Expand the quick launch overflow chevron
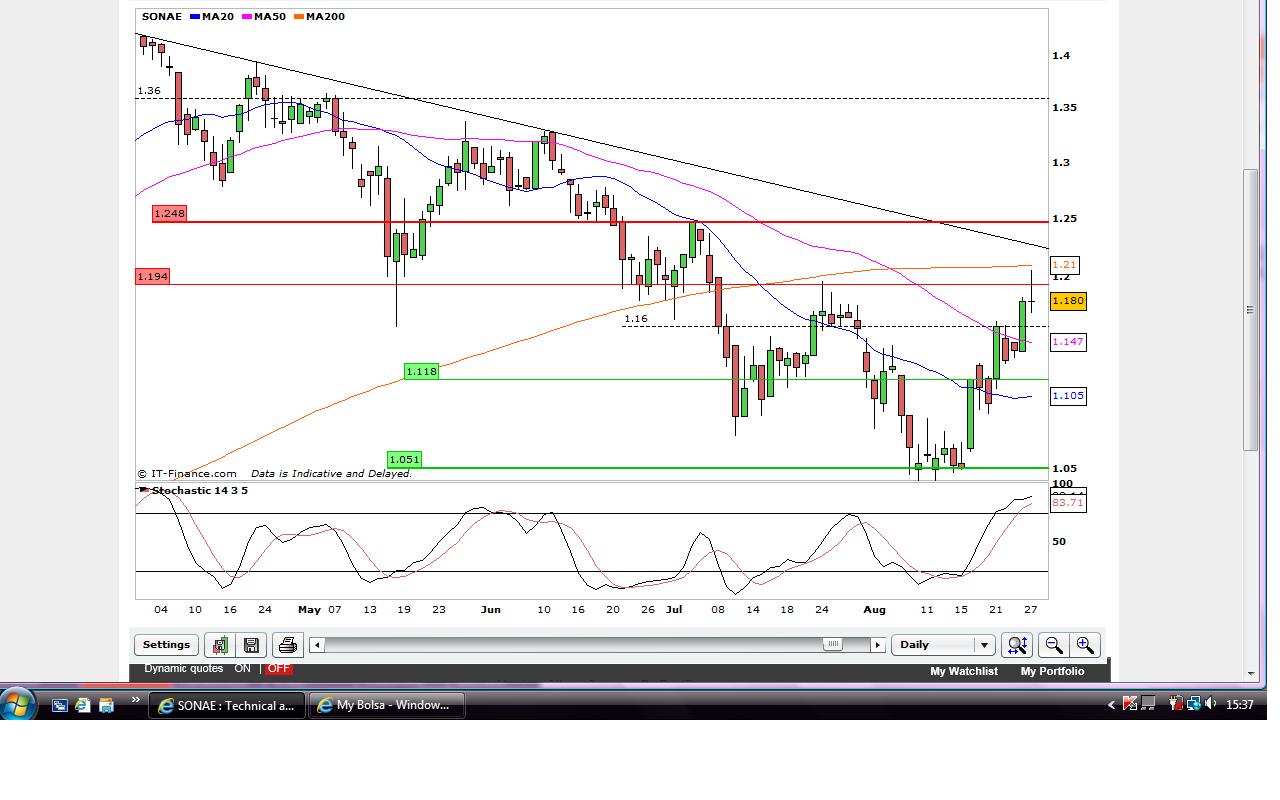 coord(135,700)
